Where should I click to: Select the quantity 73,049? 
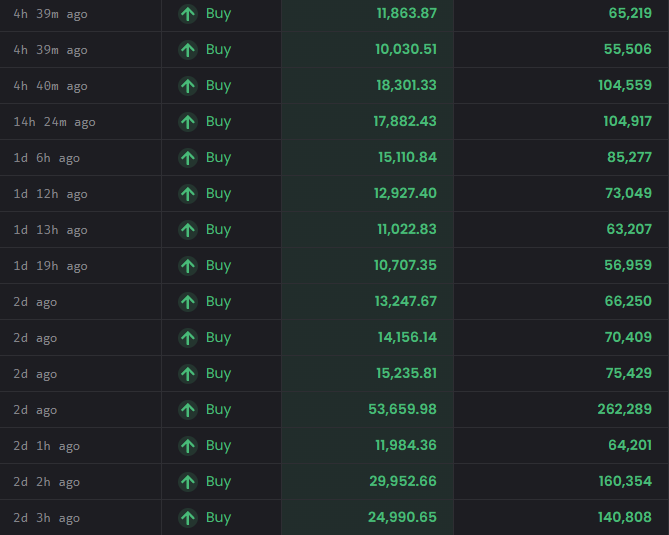pyautogui.click(x=628, y=193)
